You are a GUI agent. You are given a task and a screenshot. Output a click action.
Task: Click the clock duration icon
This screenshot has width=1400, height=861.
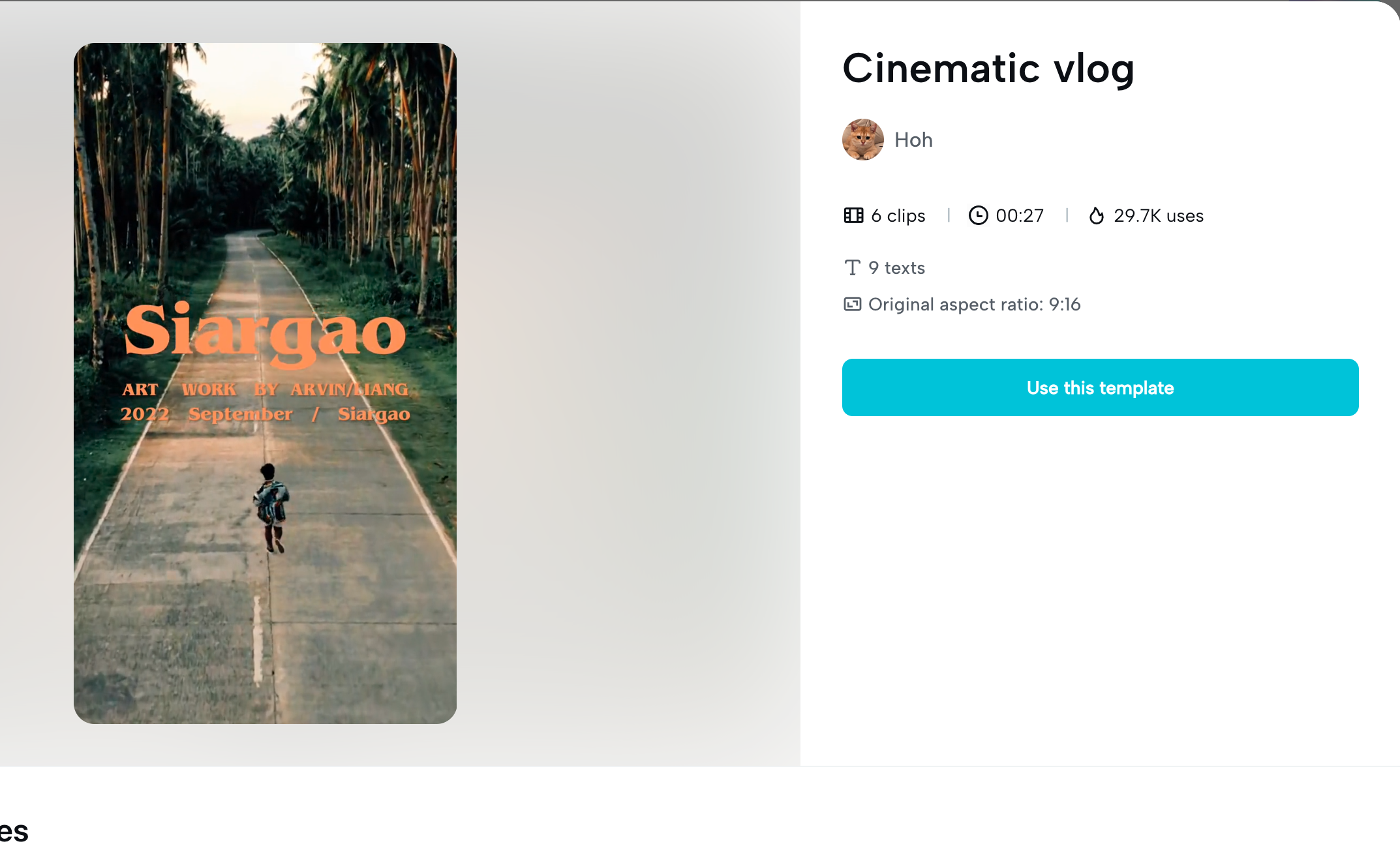pyautogui.click(x=978, y=215)
